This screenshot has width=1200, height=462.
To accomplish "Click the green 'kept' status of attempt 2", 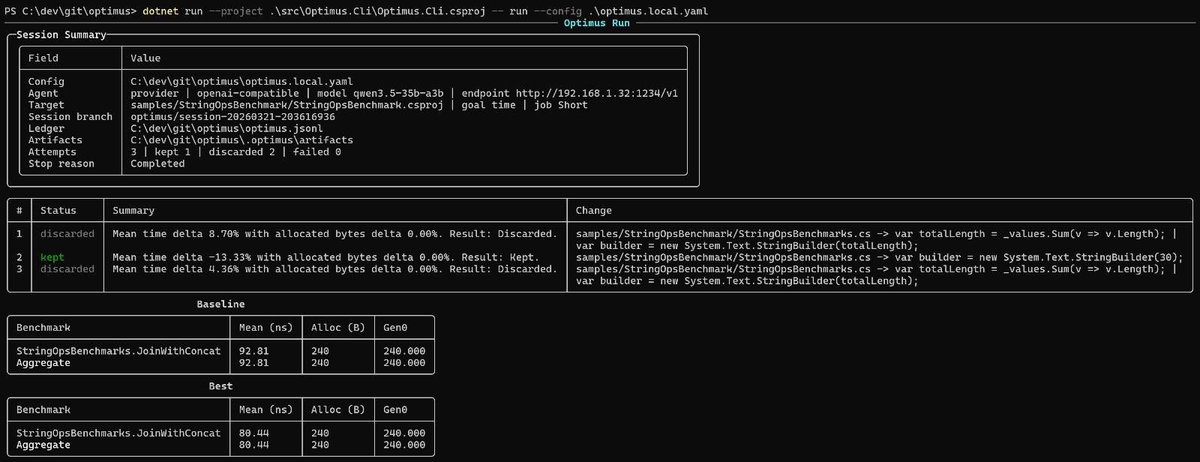I will tap(52, 258).
